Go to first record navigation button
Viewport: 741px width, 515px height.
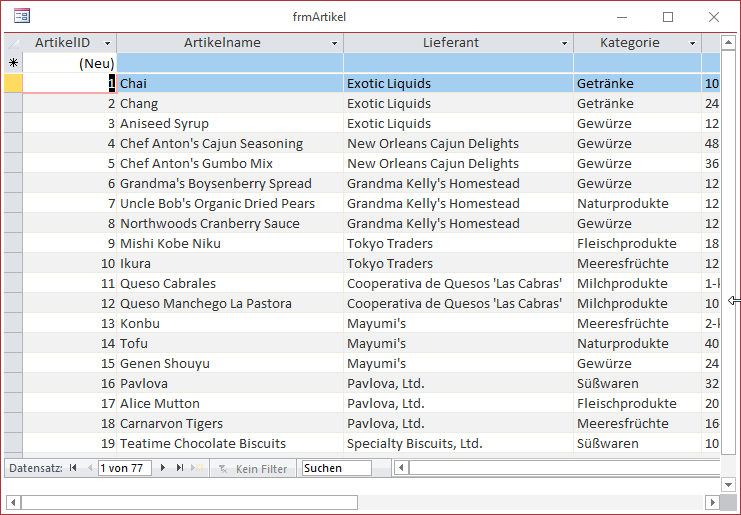[x=73, y=468]
